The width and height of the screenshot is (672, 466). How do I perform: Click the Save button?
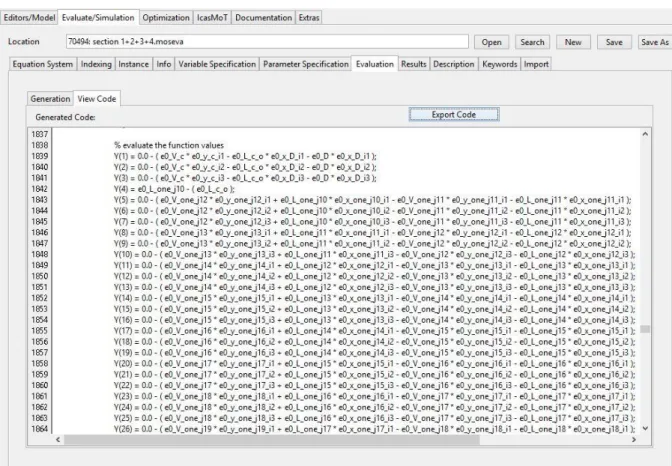coord(614,42)
